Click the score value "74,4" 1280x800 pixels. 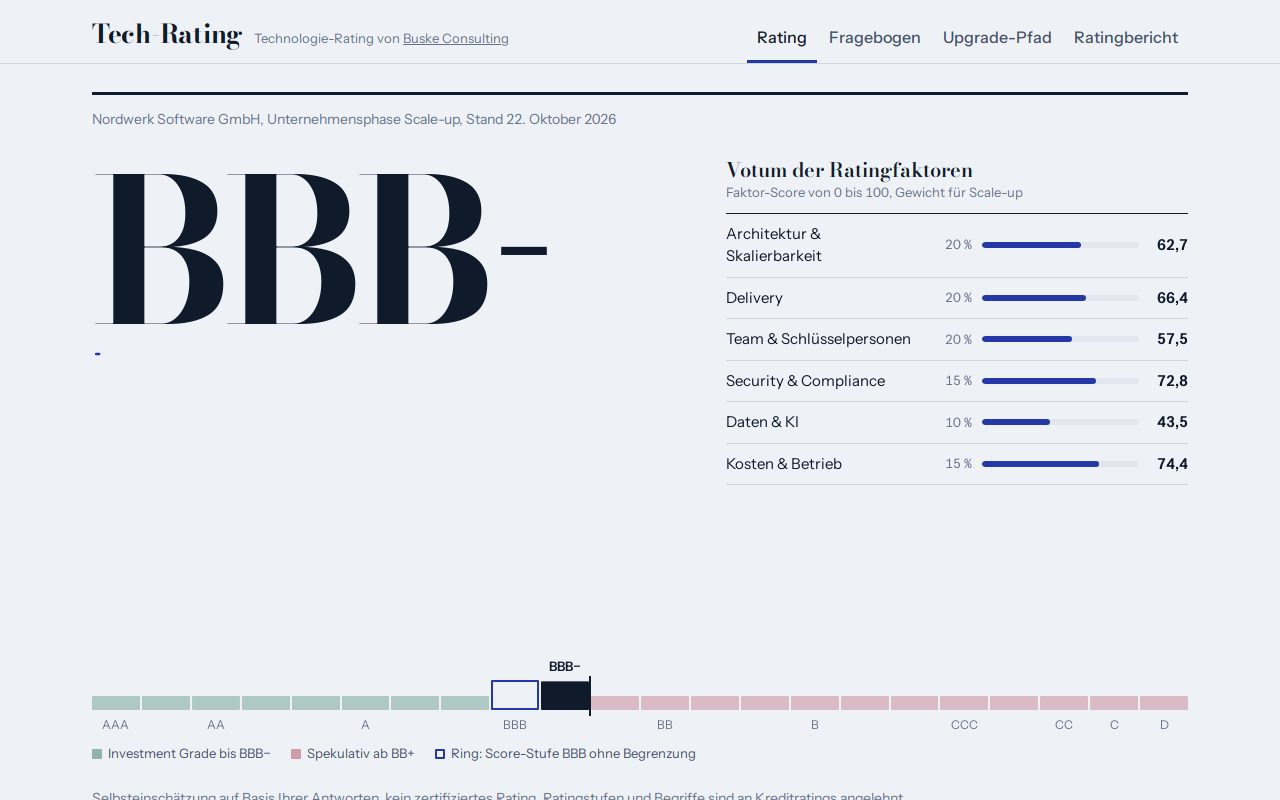[1172, 464]
